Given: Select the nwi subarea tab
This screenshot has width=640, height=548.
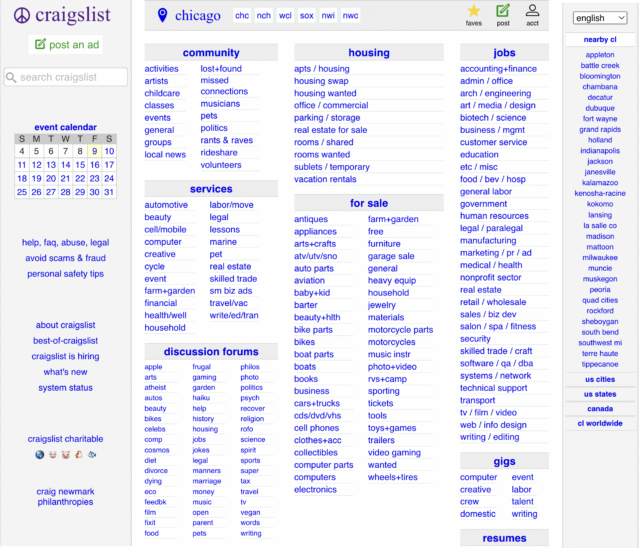Looking at the screenshot, I should click(x=328, y=16).
